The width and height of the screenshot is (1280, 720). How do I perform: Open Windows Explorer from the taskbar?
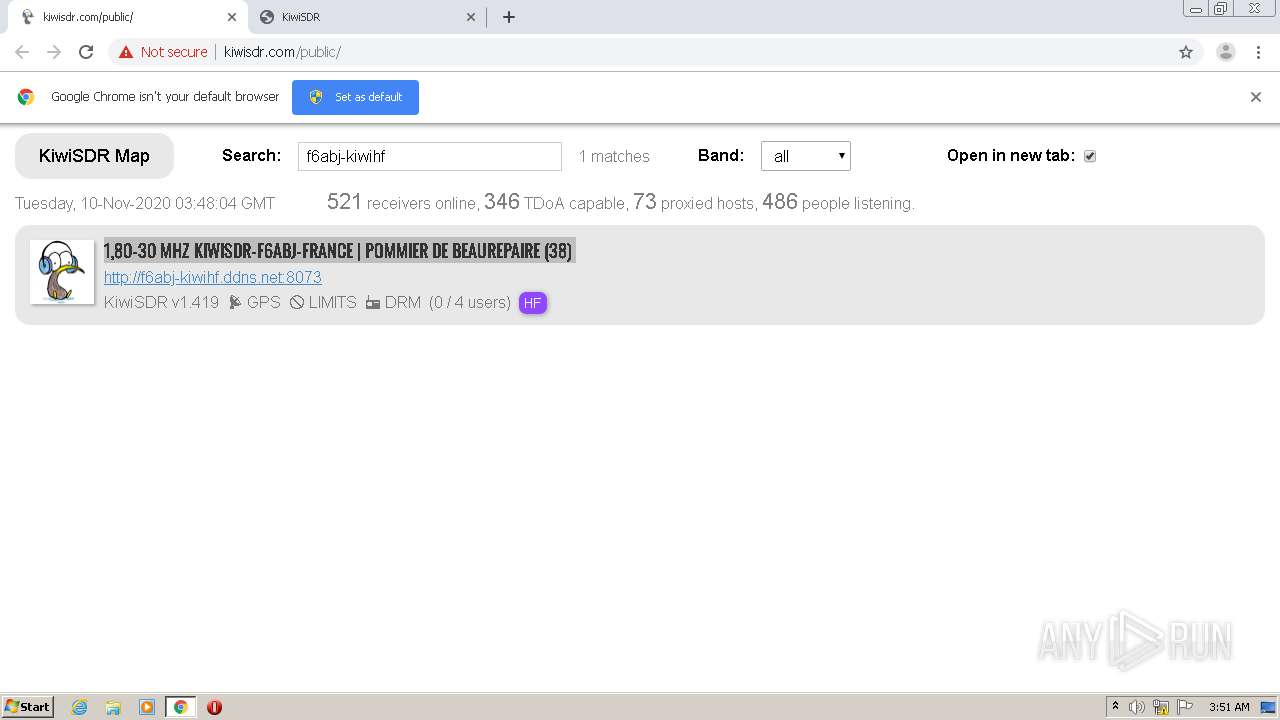pos(113,707)
